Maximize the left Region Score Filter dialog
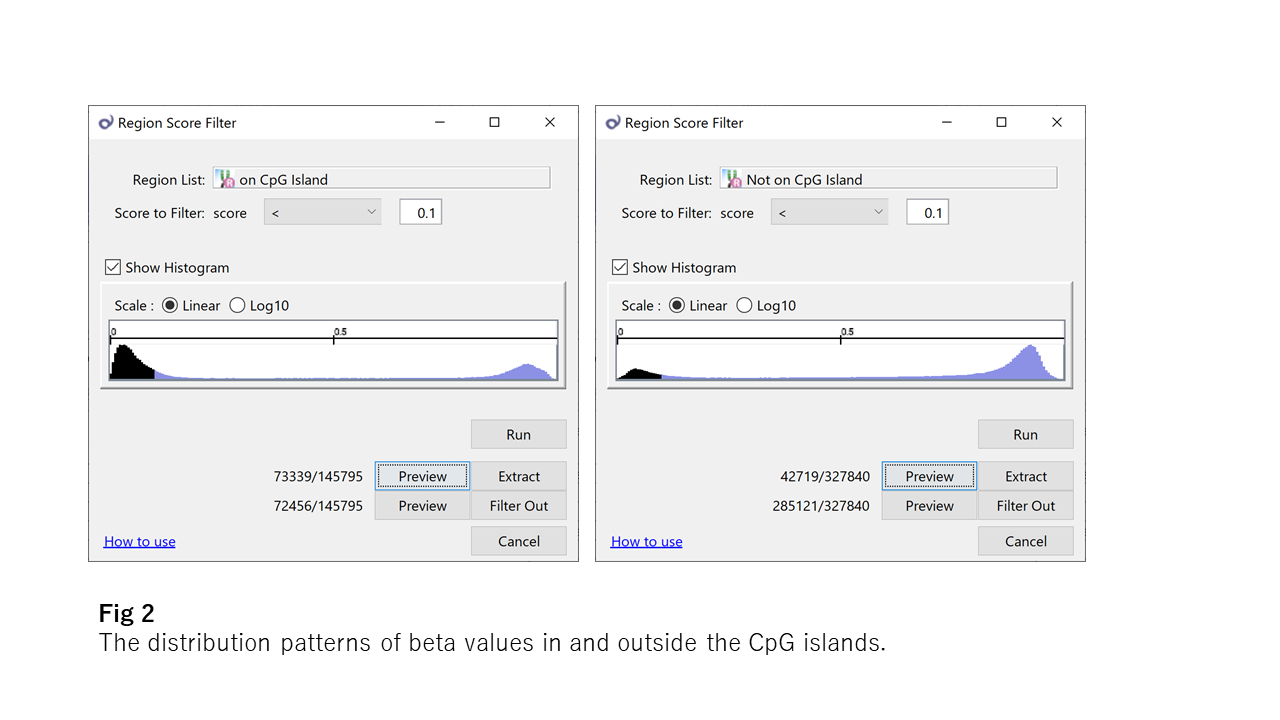Screen dimensions: 1280x720 (x=494, y=122)
